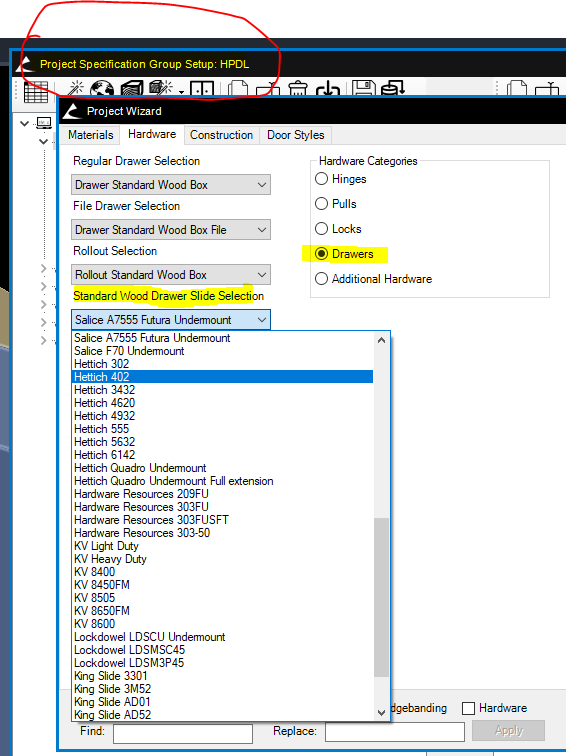Click the blank page icon beside the door icon
Screen dimensions: 566x756
[238, 89]
